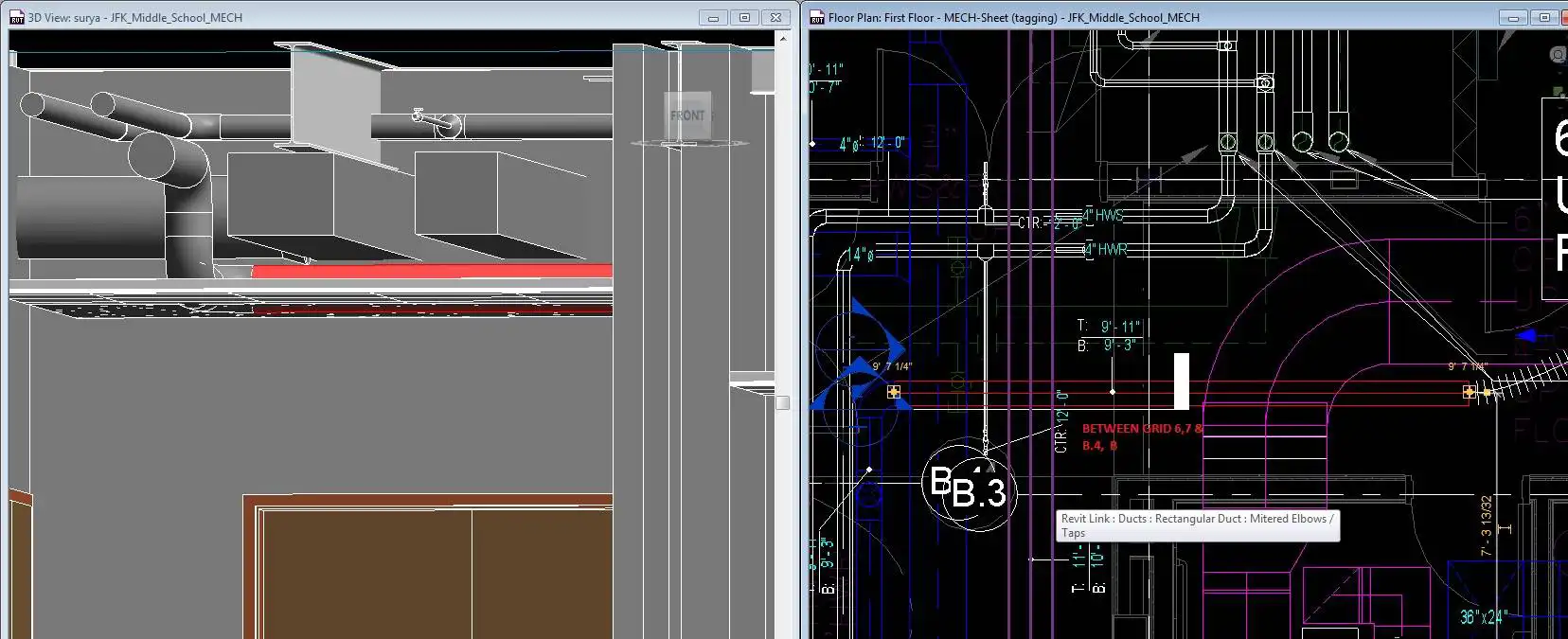The width and height of the screenshot is (1568, 639).
Task: Click the Revit icon of the Floor Plan window
Action: 817,17
